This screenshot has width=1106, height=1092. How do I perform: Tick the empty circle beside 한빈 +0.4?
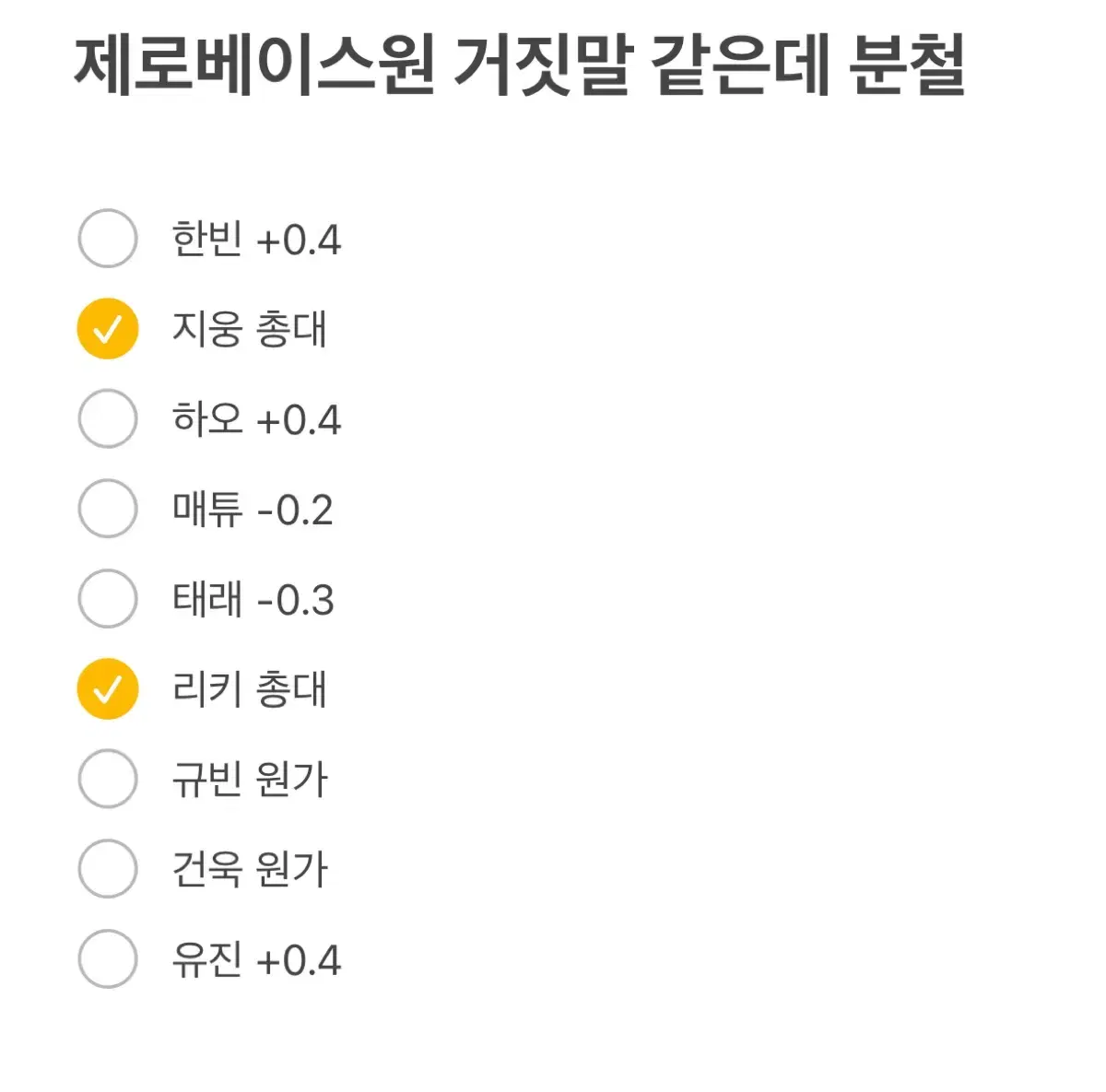[108, 239]
